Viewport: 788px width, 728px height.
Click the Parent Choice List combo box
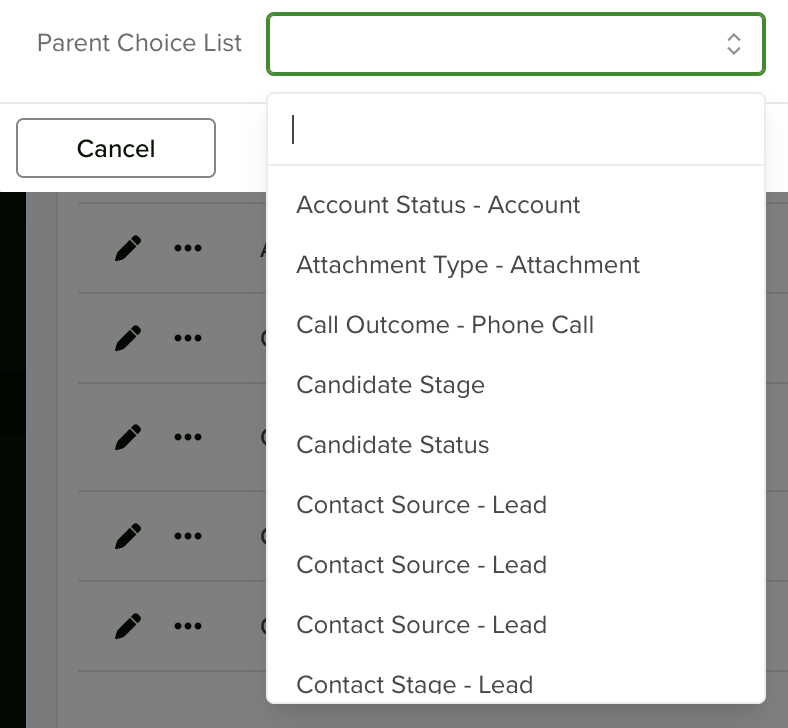tap(516, 44)
